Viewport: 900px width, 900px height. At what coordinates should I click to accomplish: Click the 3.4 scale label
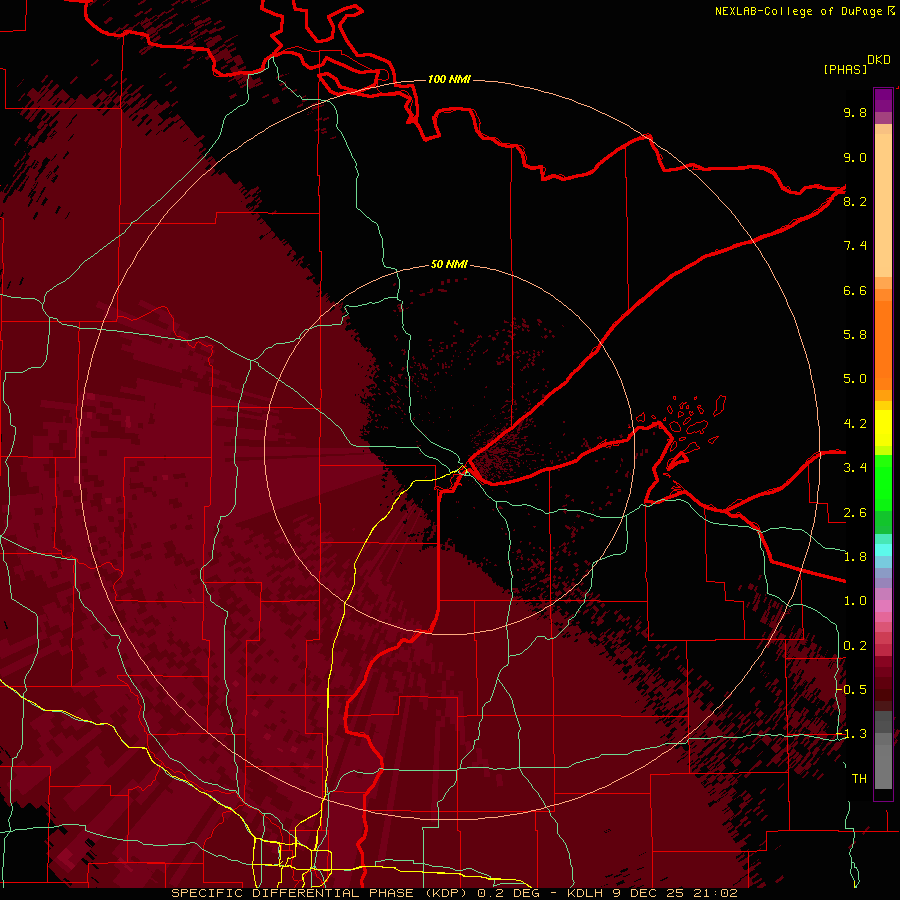[x=855, y=468]
